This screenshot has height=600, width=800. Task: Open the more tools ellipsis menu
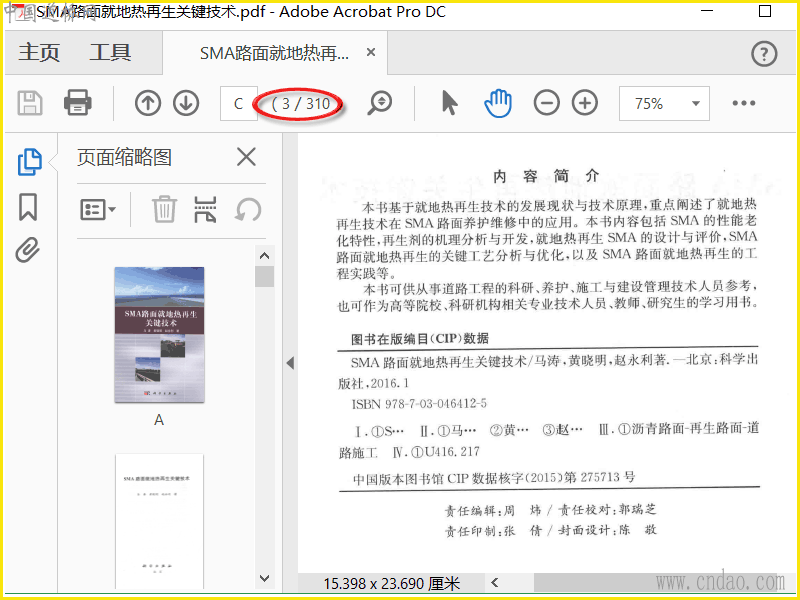point(744,103)
